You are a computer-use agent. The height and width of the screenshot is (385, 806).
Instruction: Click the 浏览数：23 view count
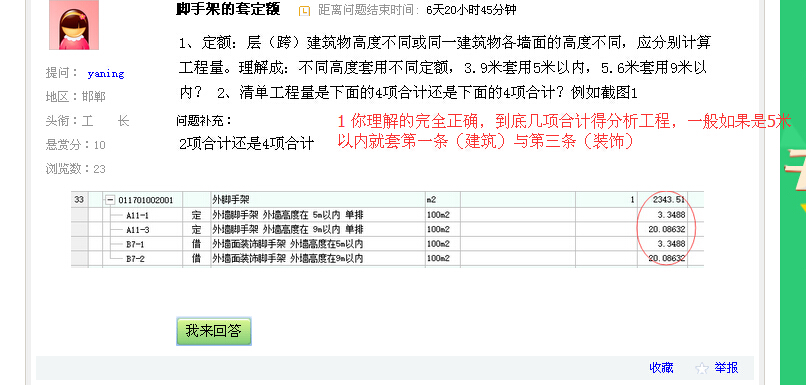click(76, 169)
